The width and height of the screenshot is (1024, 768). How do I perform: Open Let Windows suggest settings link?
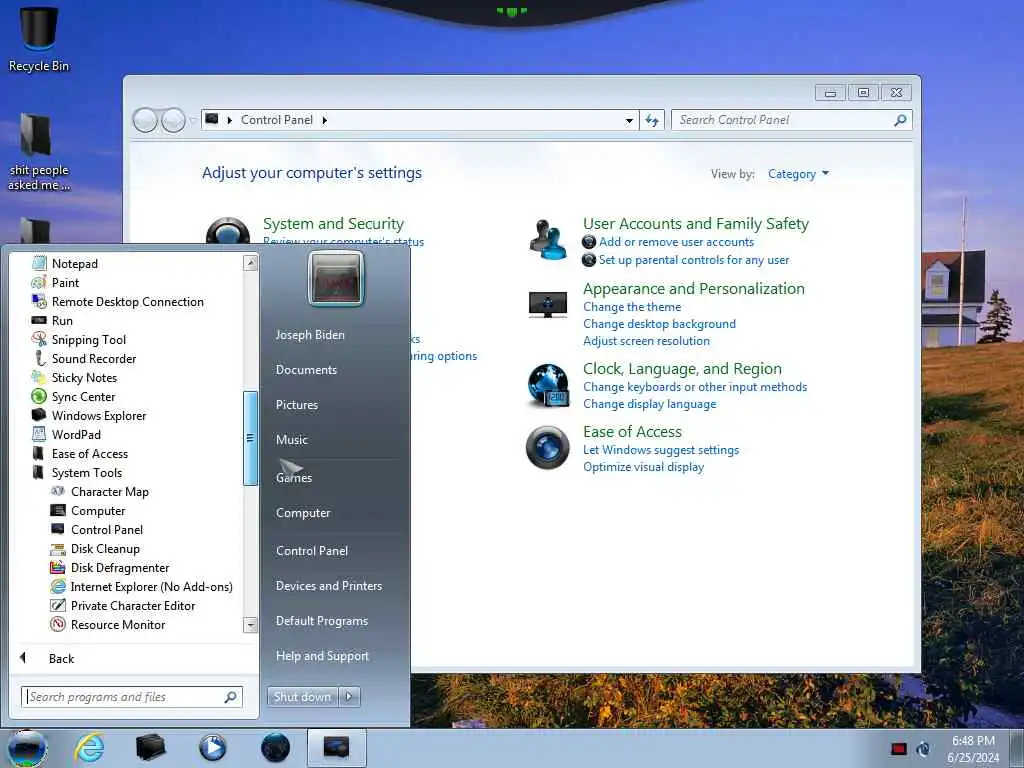click(x=661, y=450)
